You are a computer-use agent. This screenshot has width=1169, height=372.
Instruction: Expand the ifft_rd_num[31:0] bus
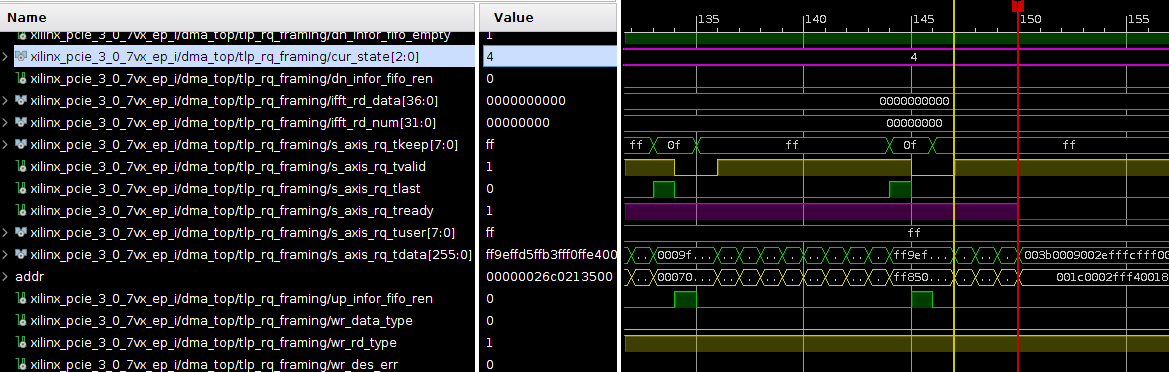[6, 122]
